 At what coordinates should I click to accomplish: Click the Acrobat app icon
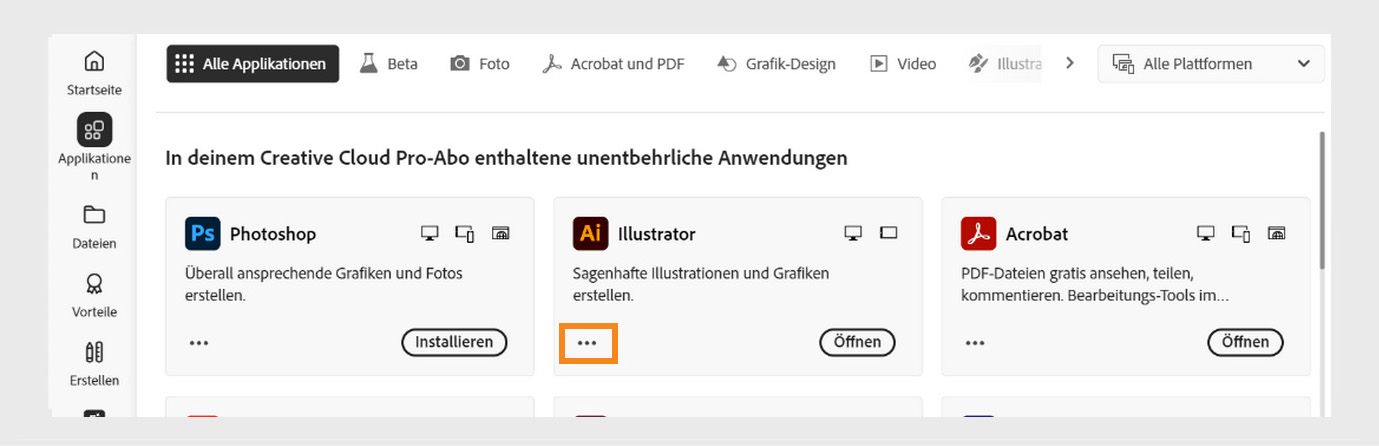(978, 233)
